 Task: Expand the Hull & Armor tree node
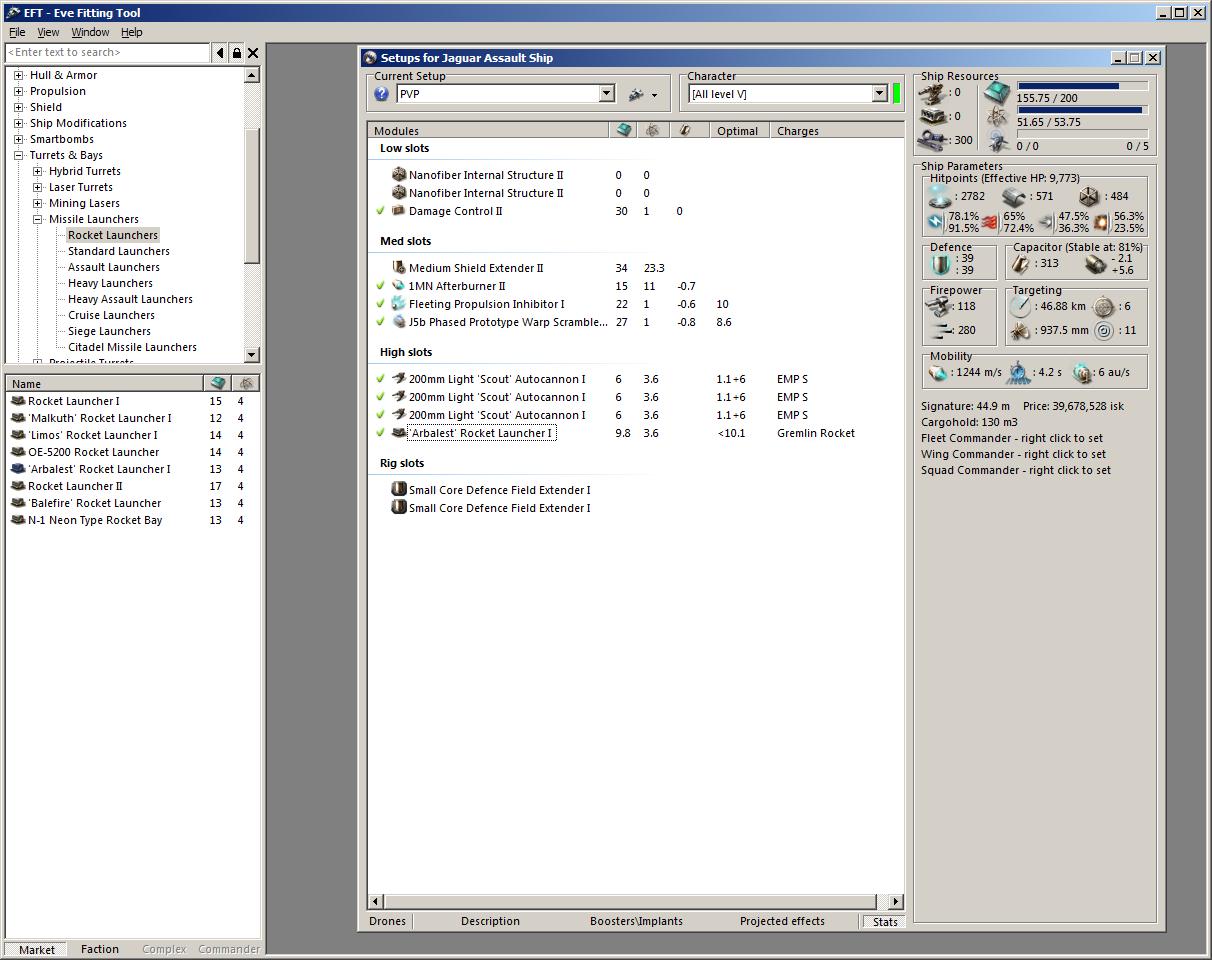[x=18, y=75]
